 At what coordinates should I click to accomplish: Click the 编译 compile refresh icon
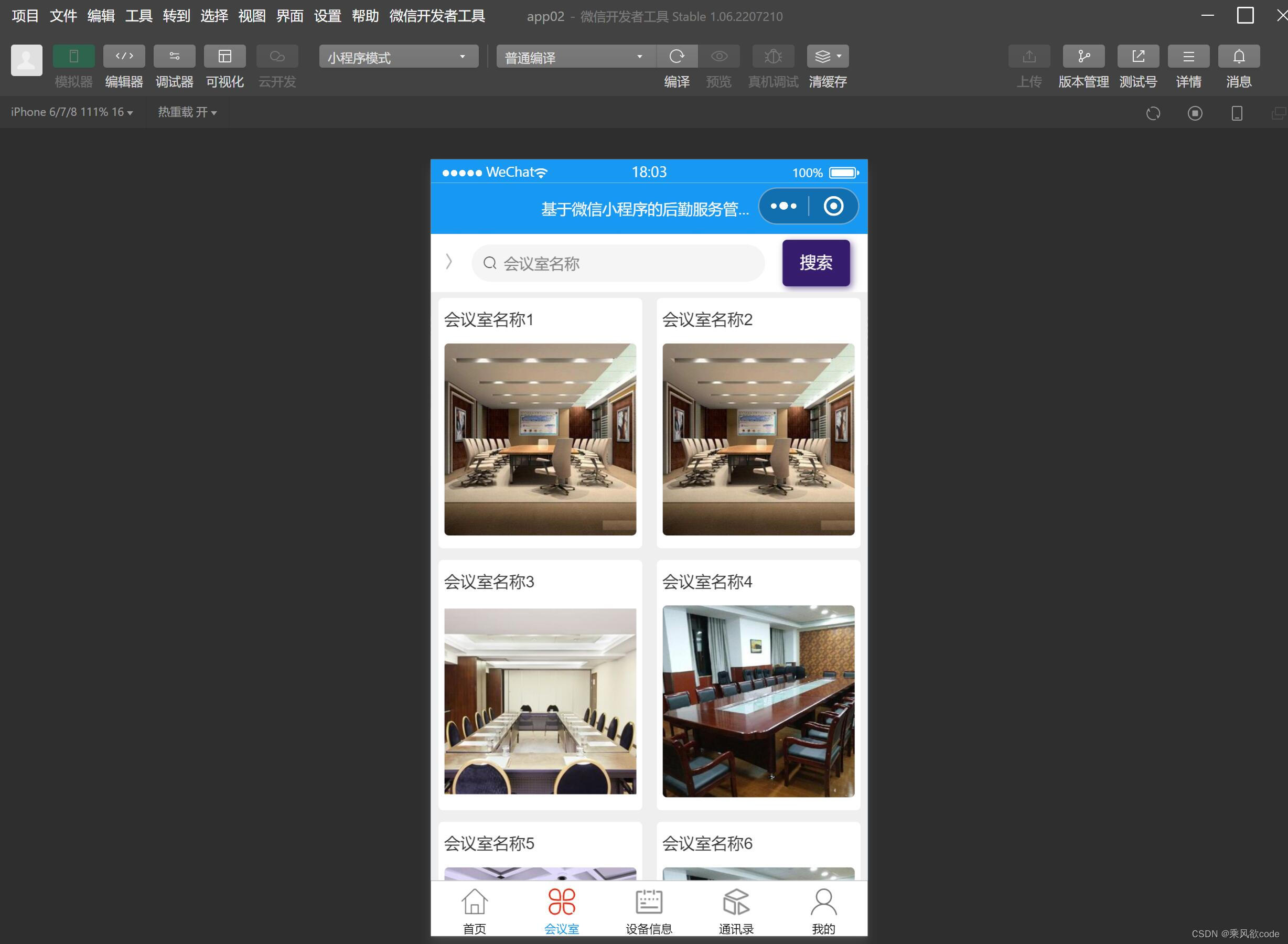coord(677,56)
